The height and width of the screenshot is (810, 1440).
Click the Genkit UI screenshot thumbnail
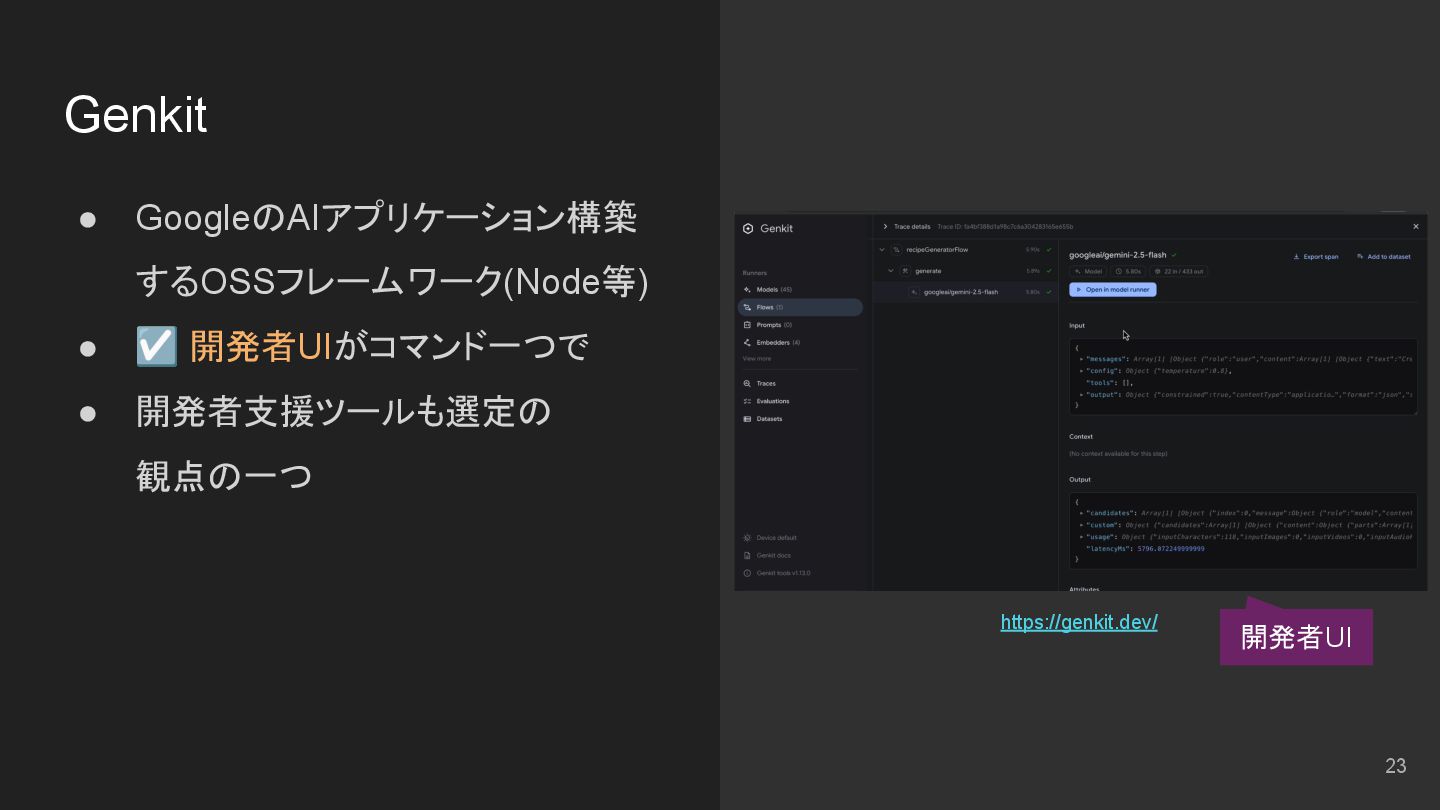pyautogui.click(x=1081, y=402)
